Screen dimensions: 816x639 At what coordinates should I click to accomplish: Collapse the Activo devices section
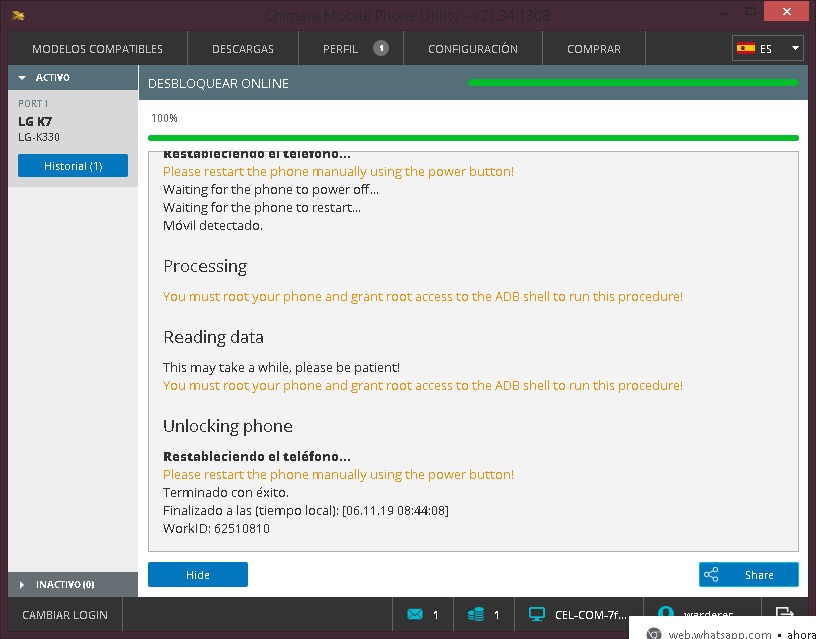click(73, 78)
